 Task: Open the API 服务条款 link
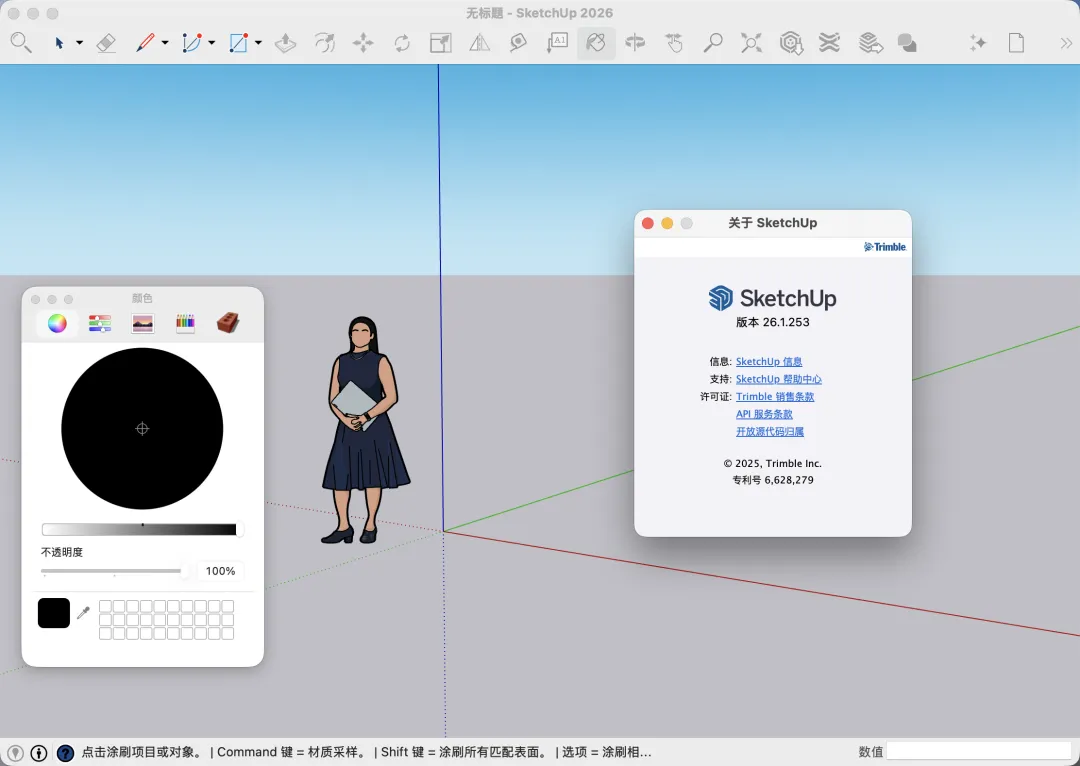click(x=764, y=414)
